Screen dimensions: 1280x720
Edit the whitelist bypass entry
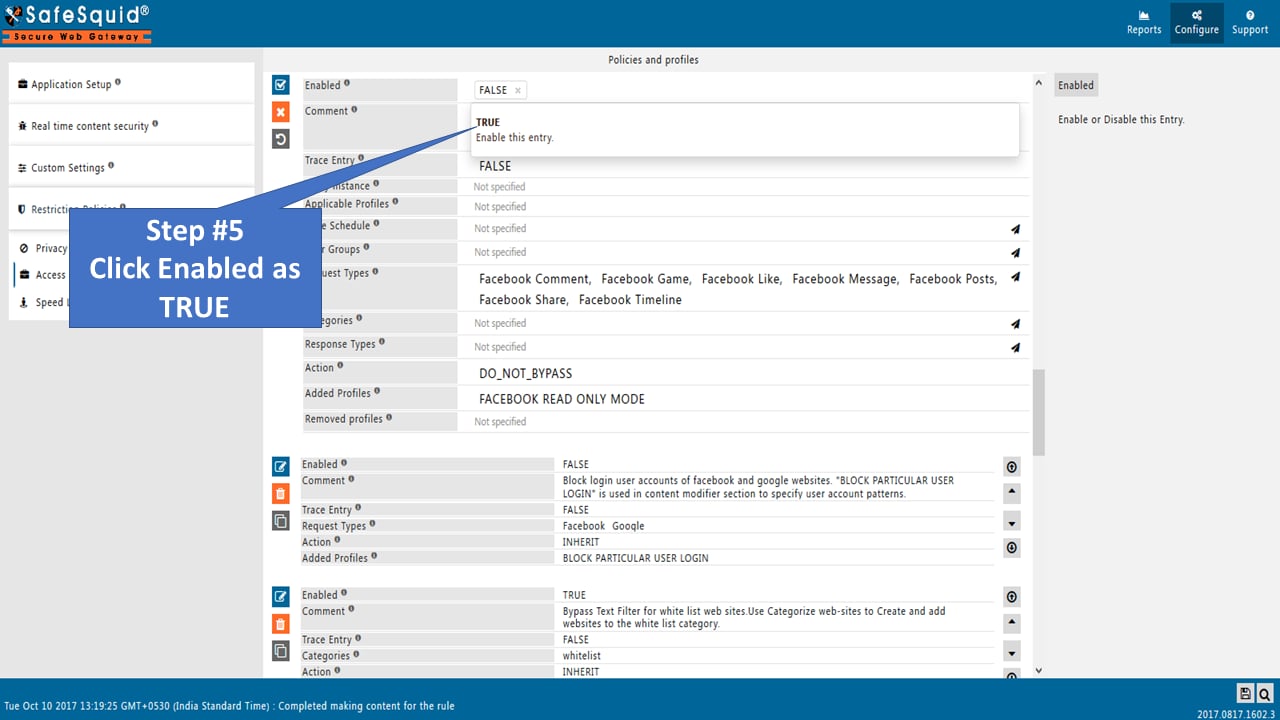tap(281, 597)
